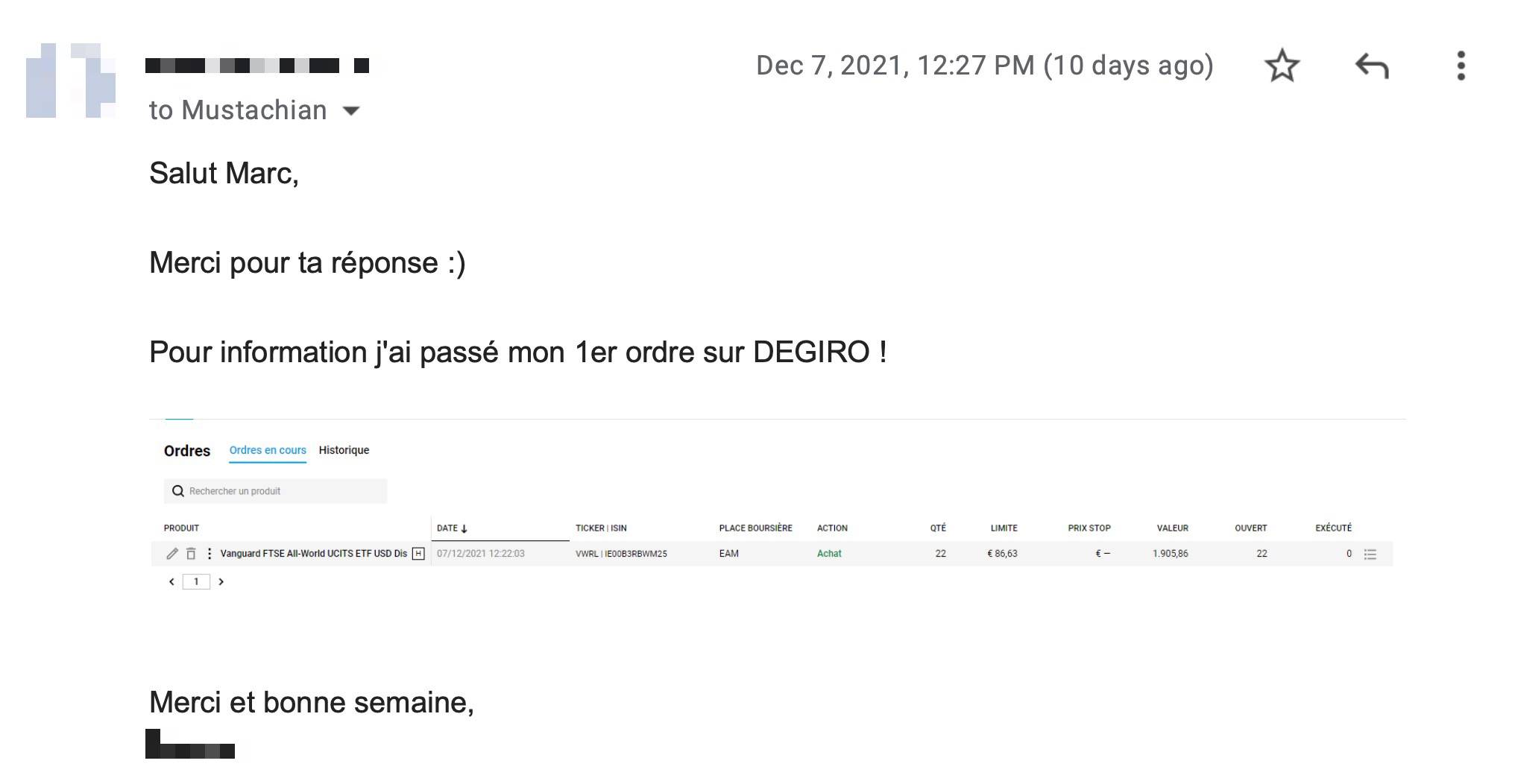Focus the Rechercher un produit search field
The image size is (1515, 784).
283,491
